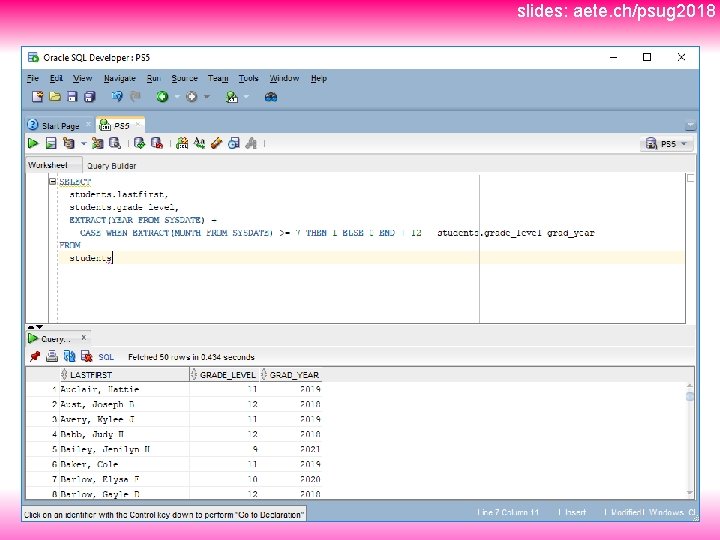Open the Help menu
Image resolution: width=720 pixels, height=540 pixels.
point(319,79)
